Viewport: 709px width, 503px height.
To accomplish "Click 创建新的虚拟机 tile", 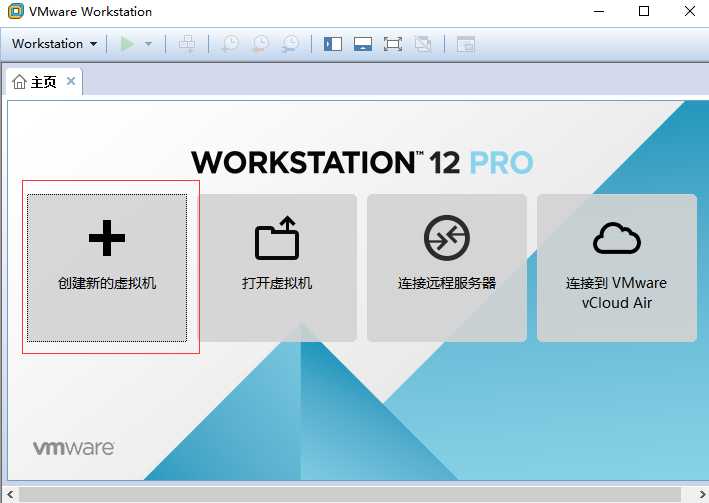I will click(107, 268).
